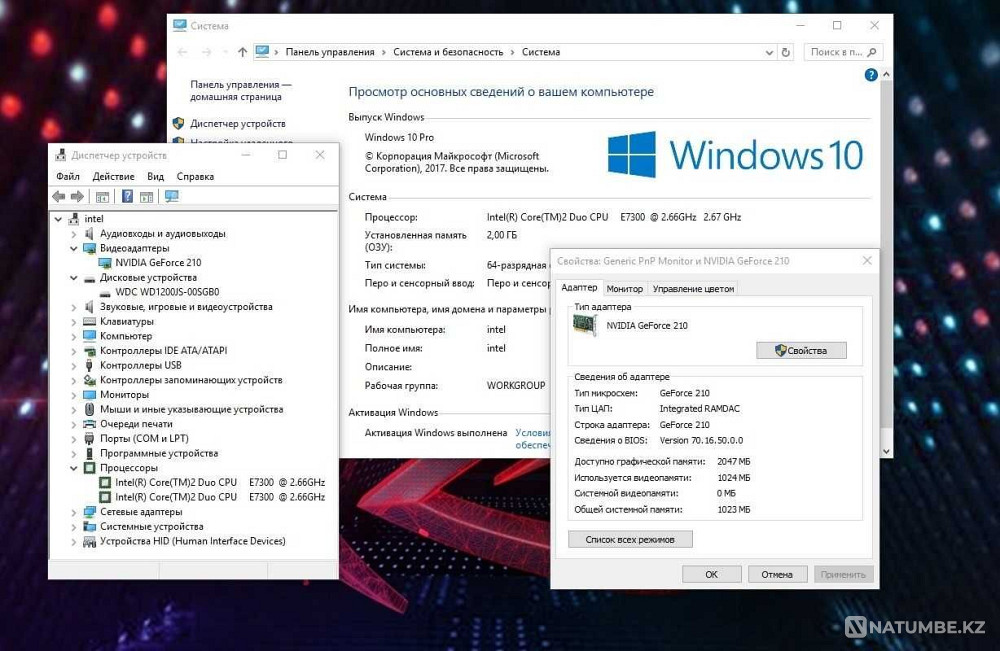
Task: Click the WDC WD1200JS-00SGB0 disk drive icon
Action: coord(107,292)
